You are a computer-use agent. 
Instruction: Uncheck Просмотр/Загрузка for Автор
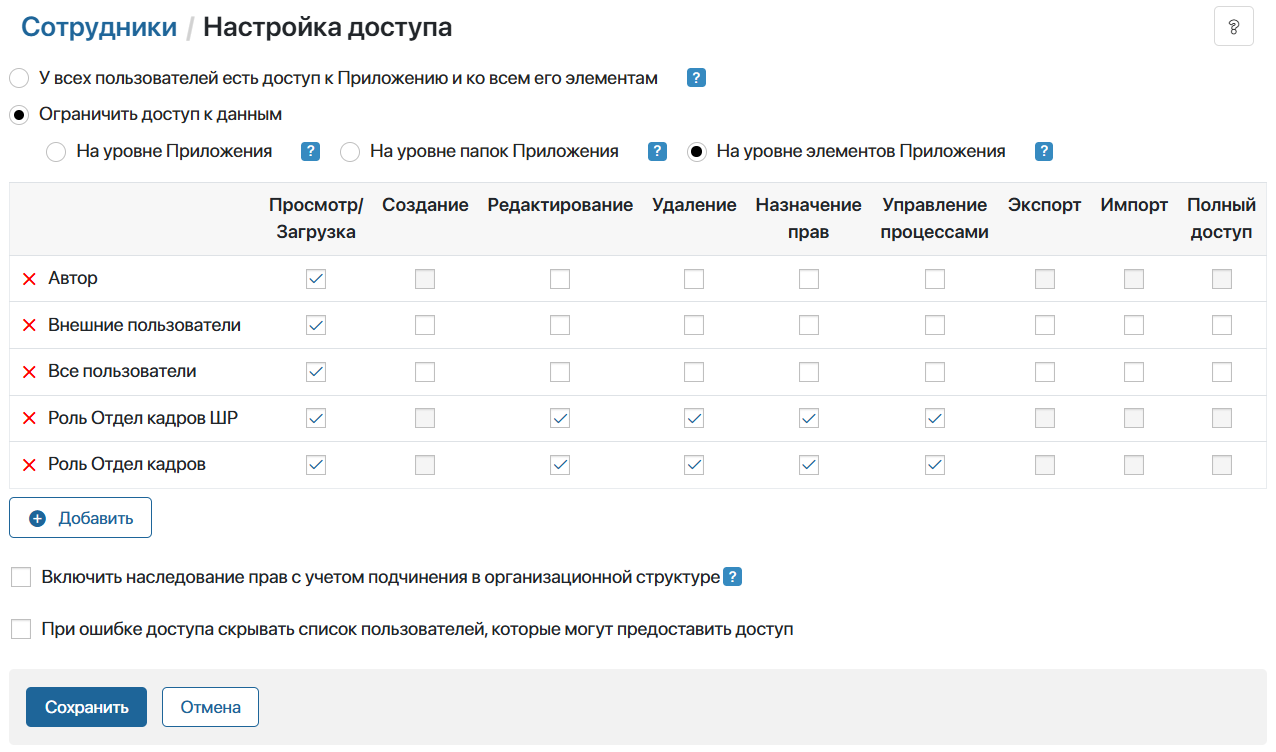[316, 279]
